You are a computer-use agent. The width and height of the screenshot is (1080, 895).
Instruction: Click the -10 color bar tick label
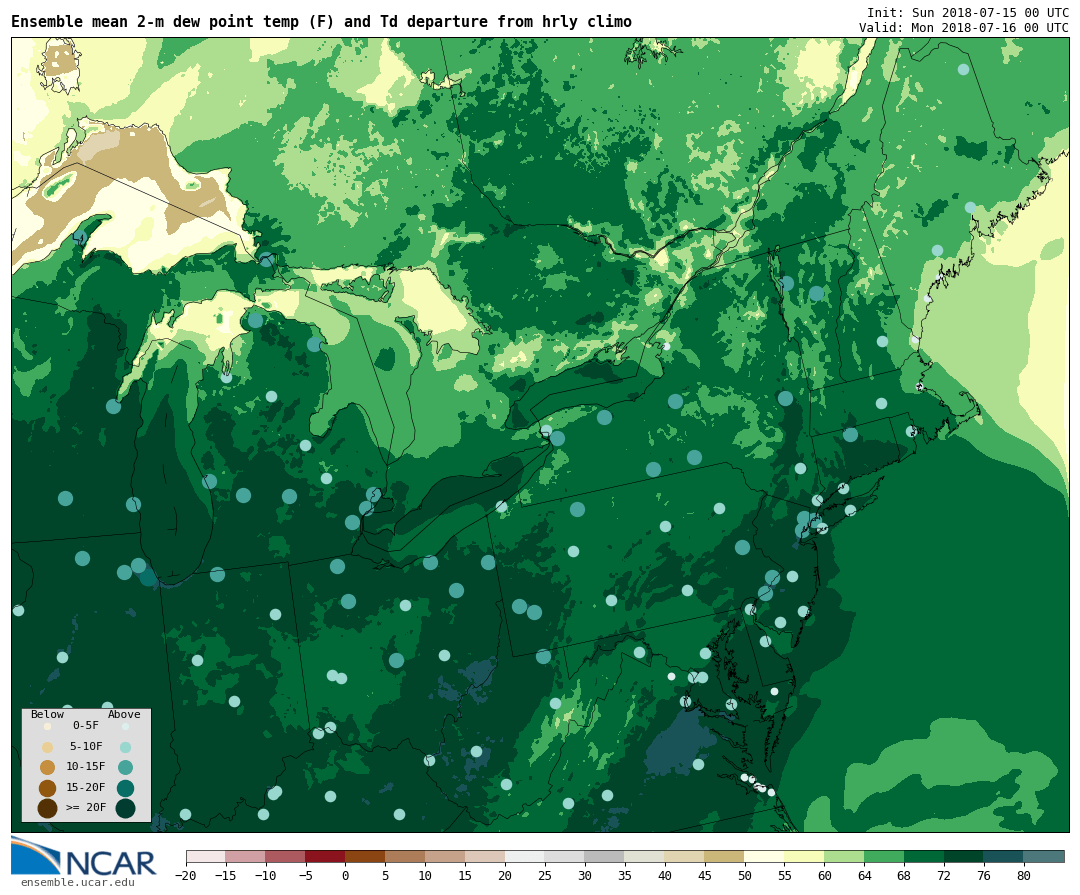265,876
